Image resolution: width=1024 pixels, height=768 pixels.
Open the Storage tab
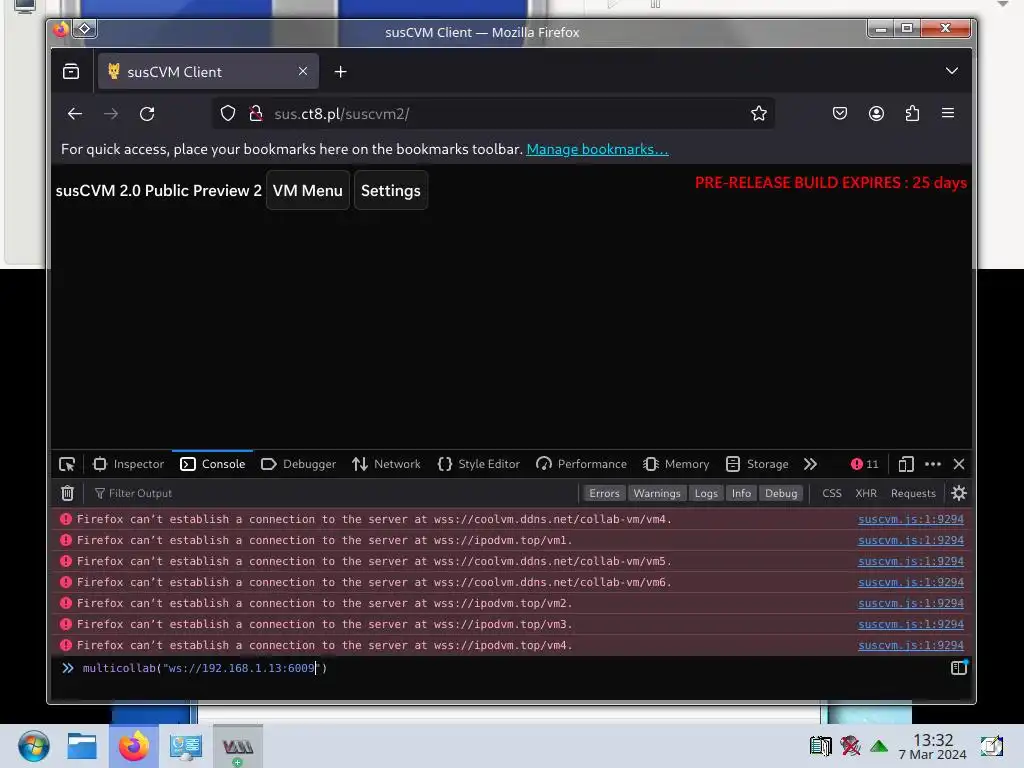tap(757, 464)
